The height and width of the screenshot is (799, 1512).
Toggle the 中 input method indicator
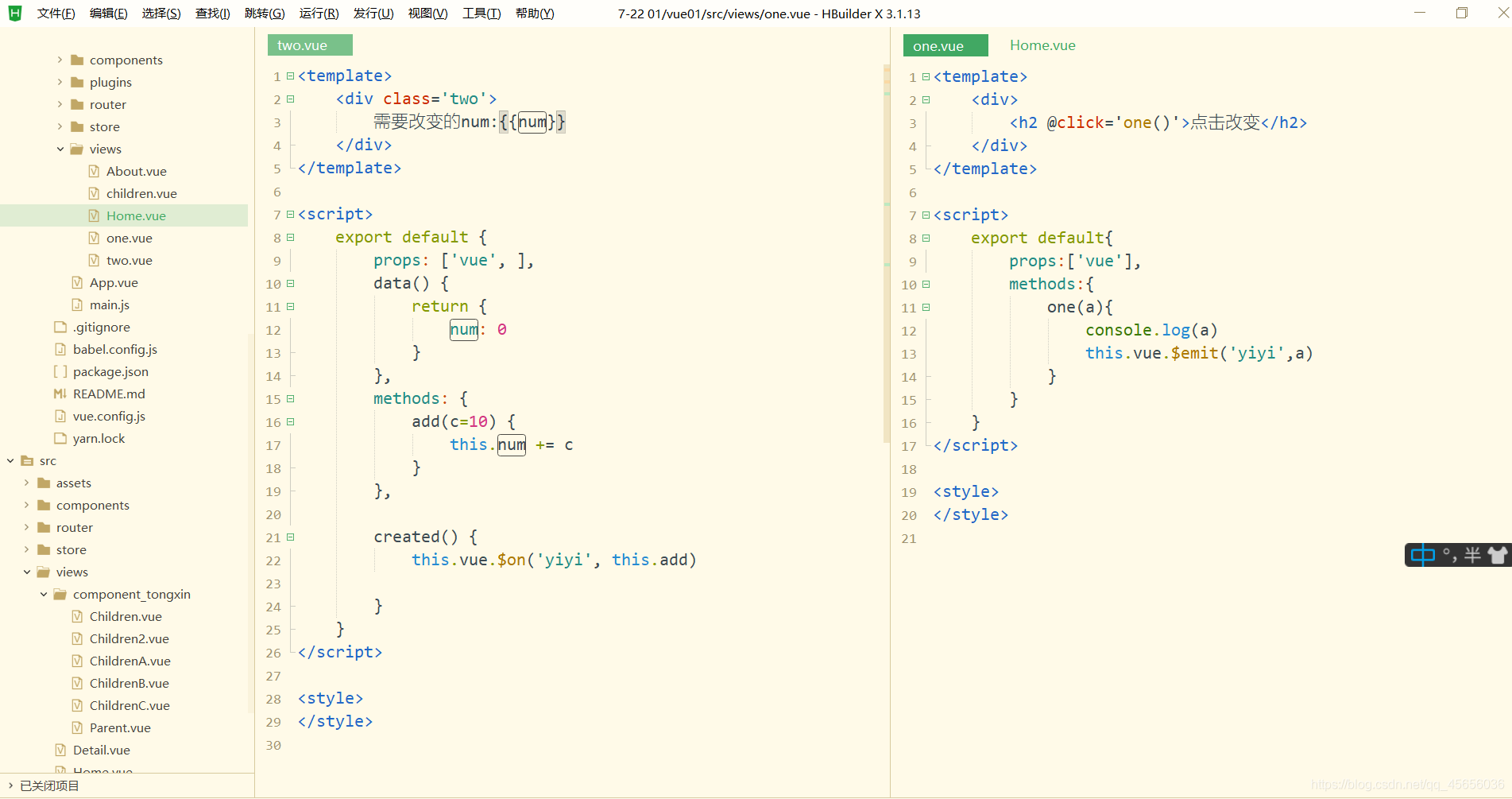click(1423, 555)
